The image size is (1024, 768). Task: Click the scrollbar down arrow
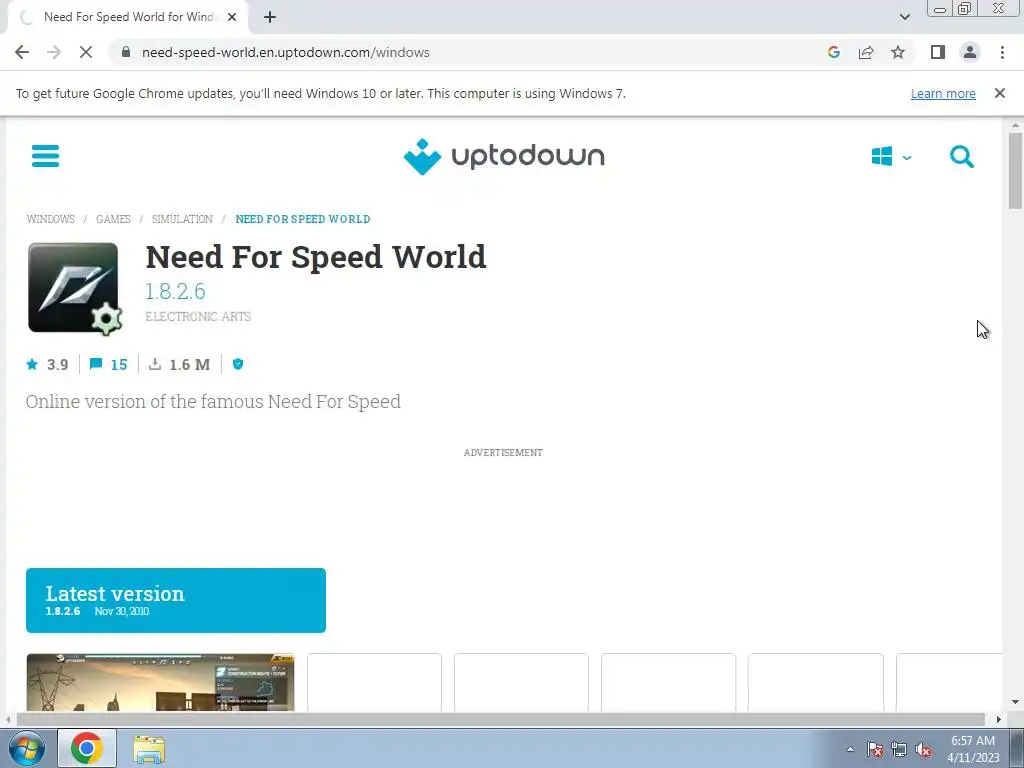click(1015, 702)
